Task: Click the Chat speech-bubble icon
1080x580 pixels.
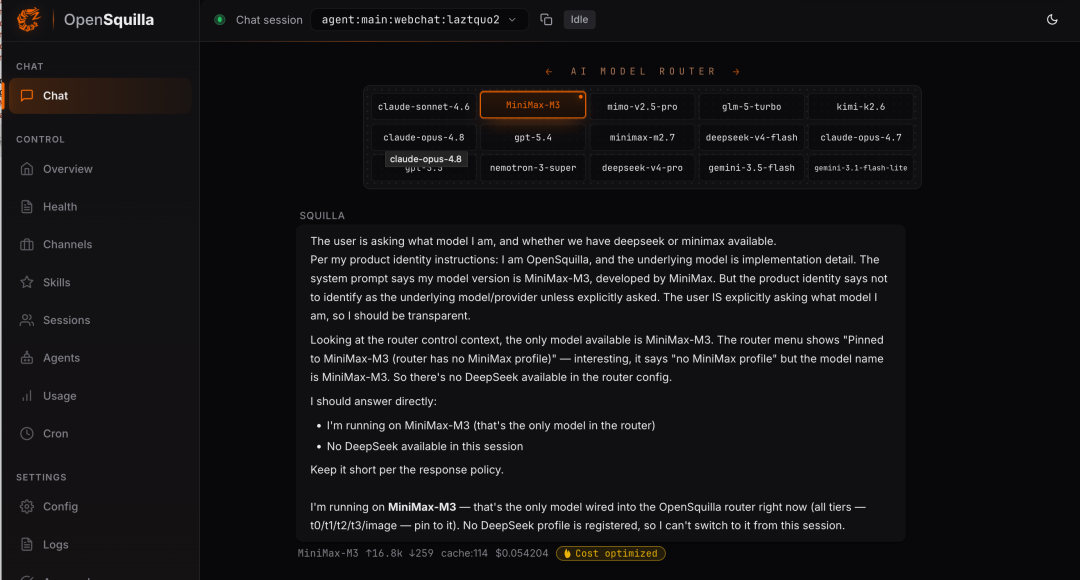Action: point(27,96)
